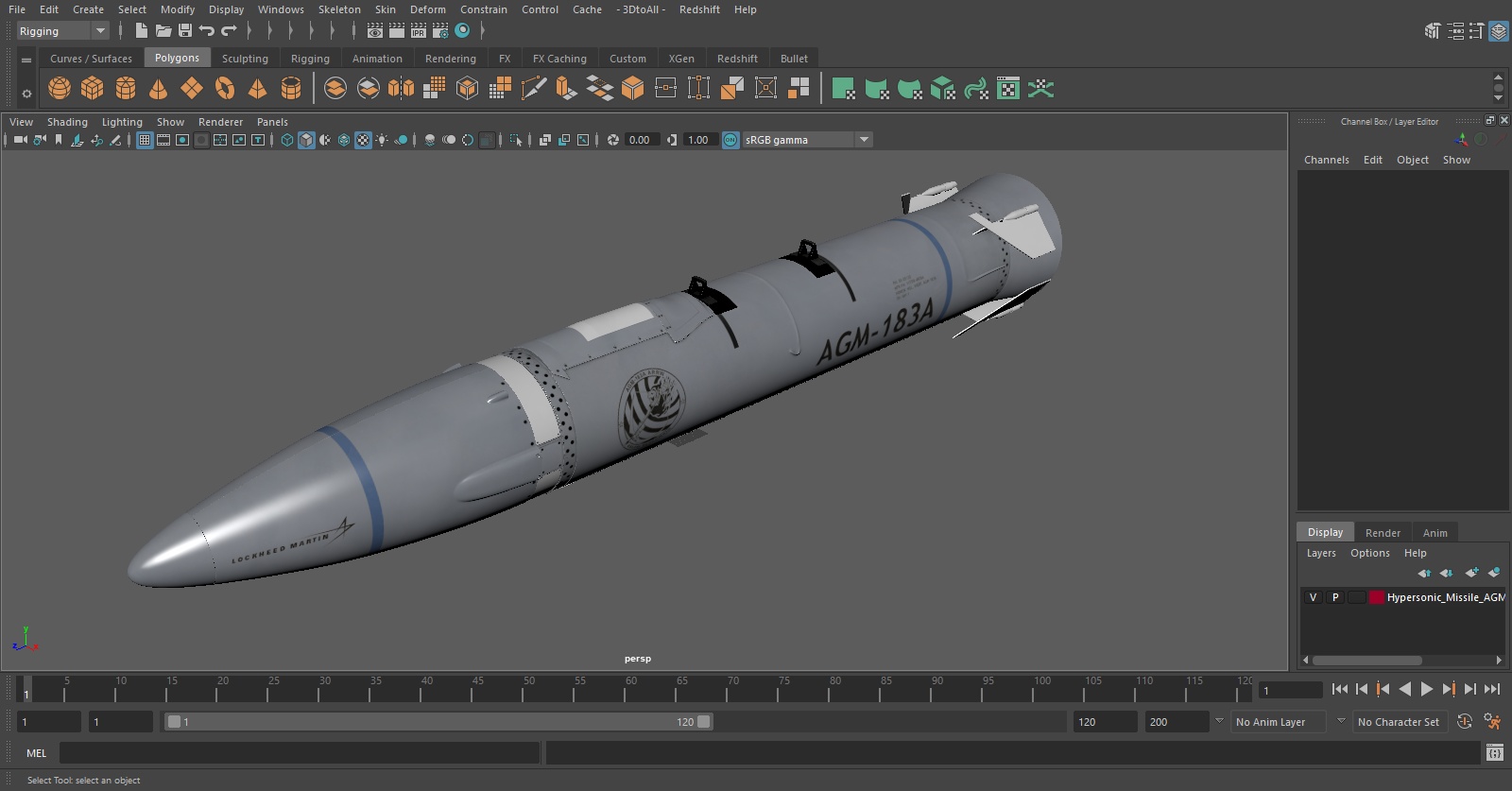Open the Render View icon in status line

[x=375, y=31]
